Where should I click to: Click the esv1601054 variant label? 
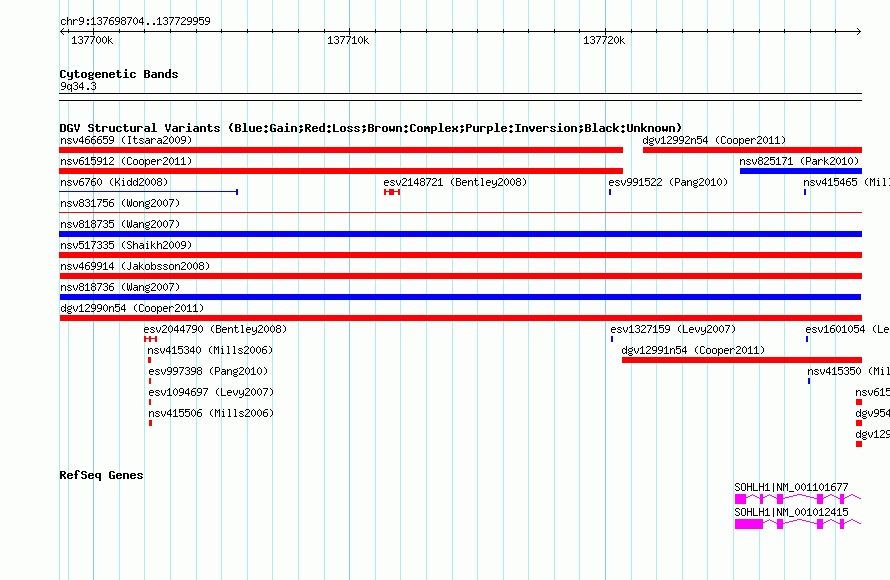tap(847, 329)
